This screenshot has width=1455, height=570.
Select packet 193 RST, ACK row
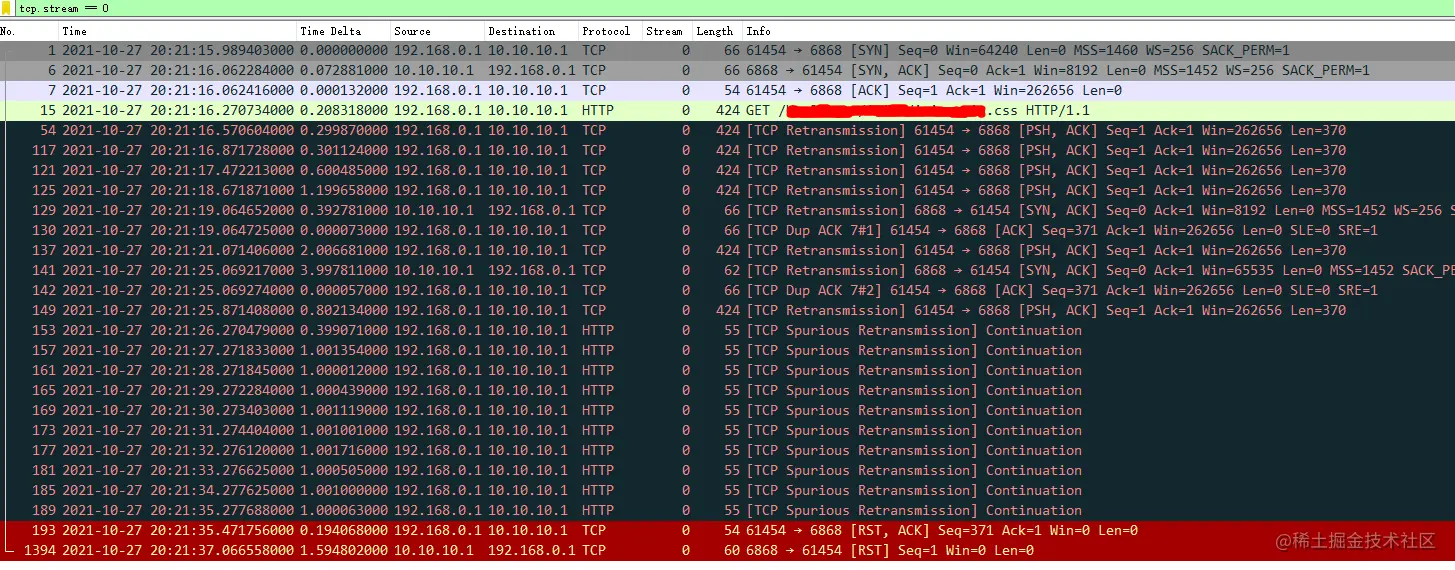727,530
